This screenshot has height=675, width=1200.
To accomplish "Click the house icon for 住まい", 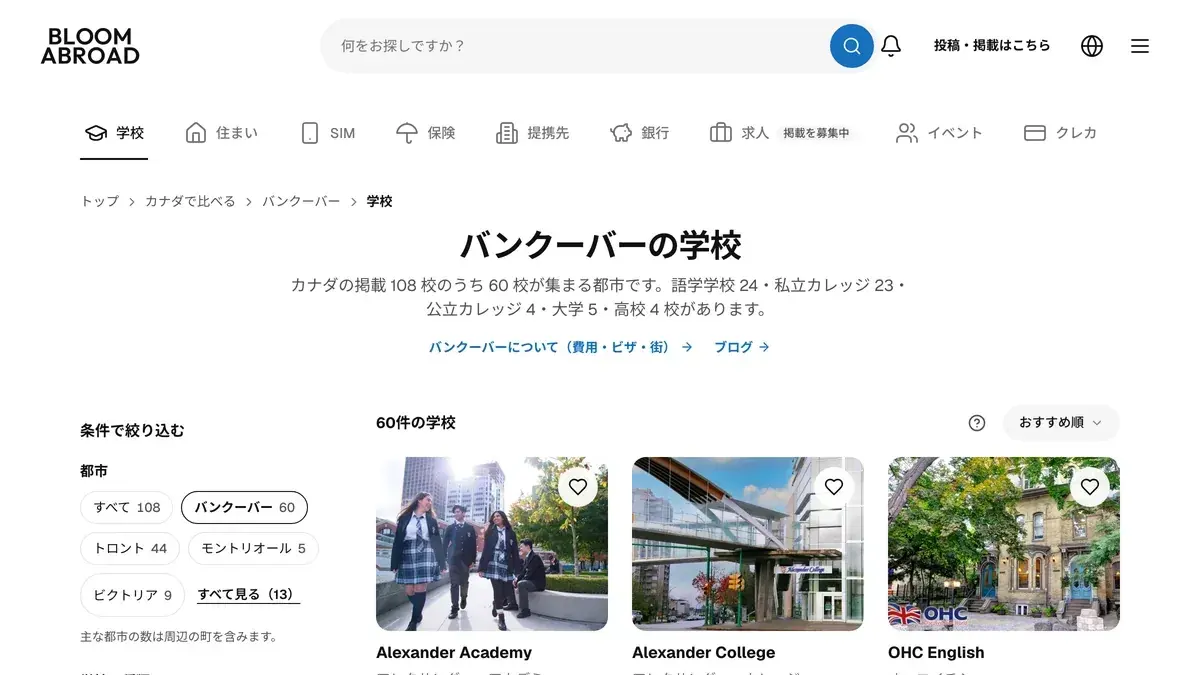I will point(196,133).
